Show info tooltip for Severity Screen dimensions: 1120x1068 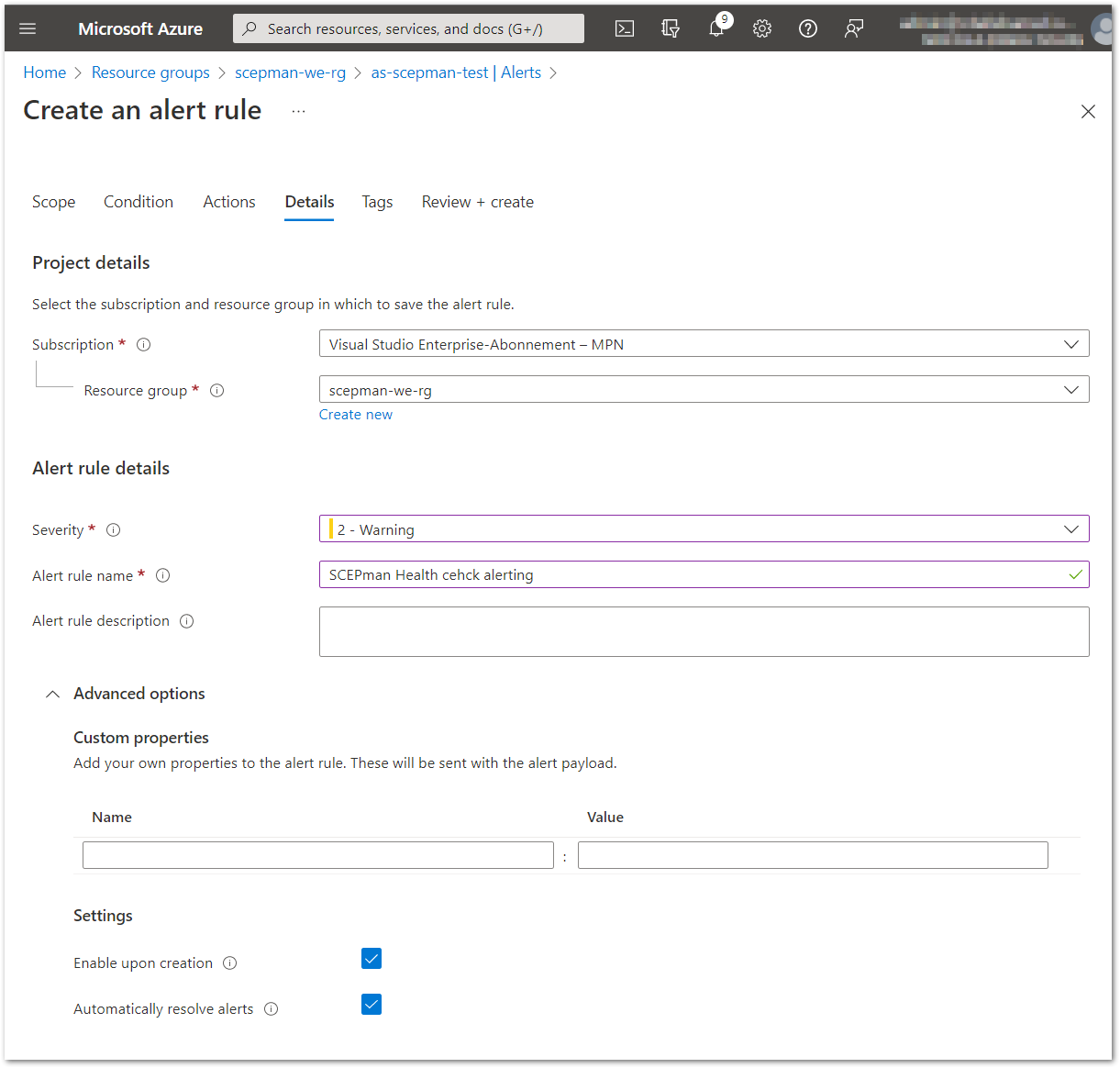[x=114, y=530]
